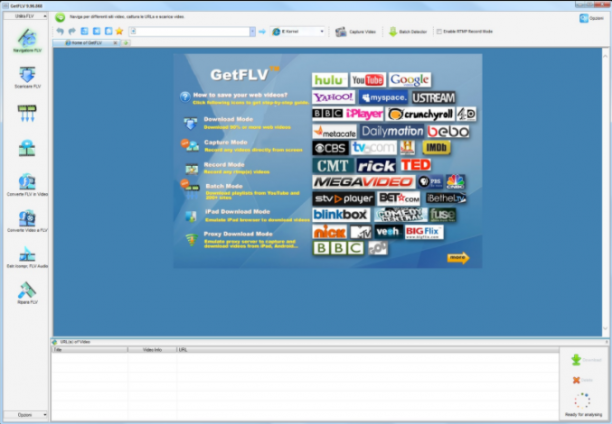Open the Utilità FLV sidebar dropdown
612x424 pixels.
(x=26, y=16)
